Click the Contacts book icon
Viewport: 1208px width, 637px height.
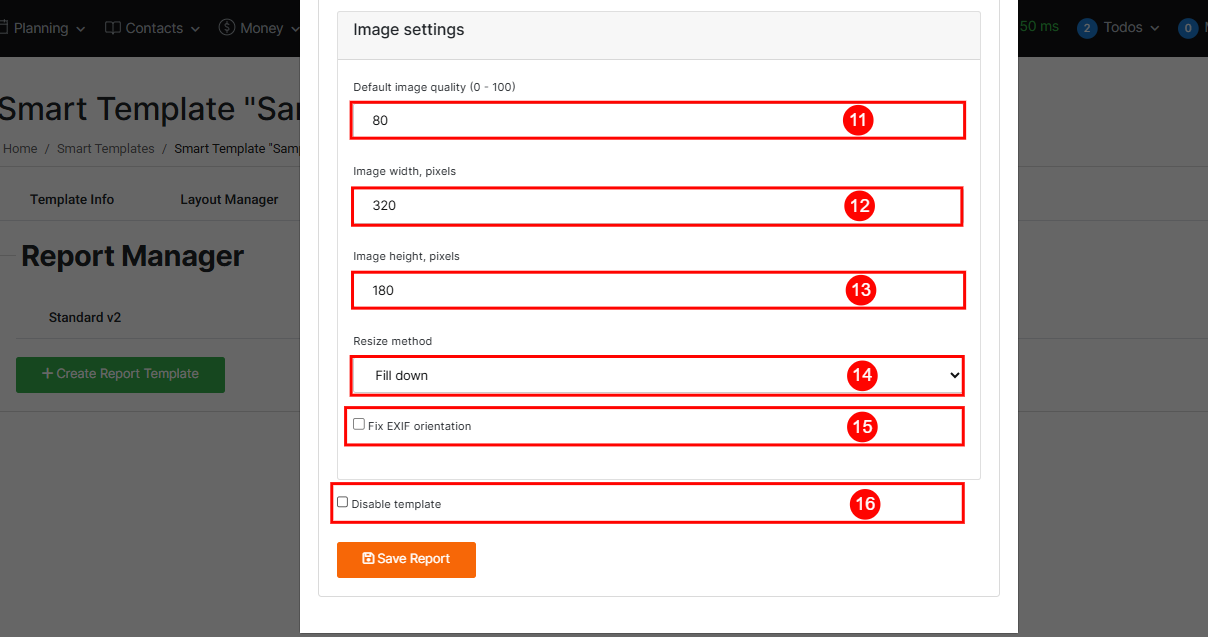tap(113, 28)
